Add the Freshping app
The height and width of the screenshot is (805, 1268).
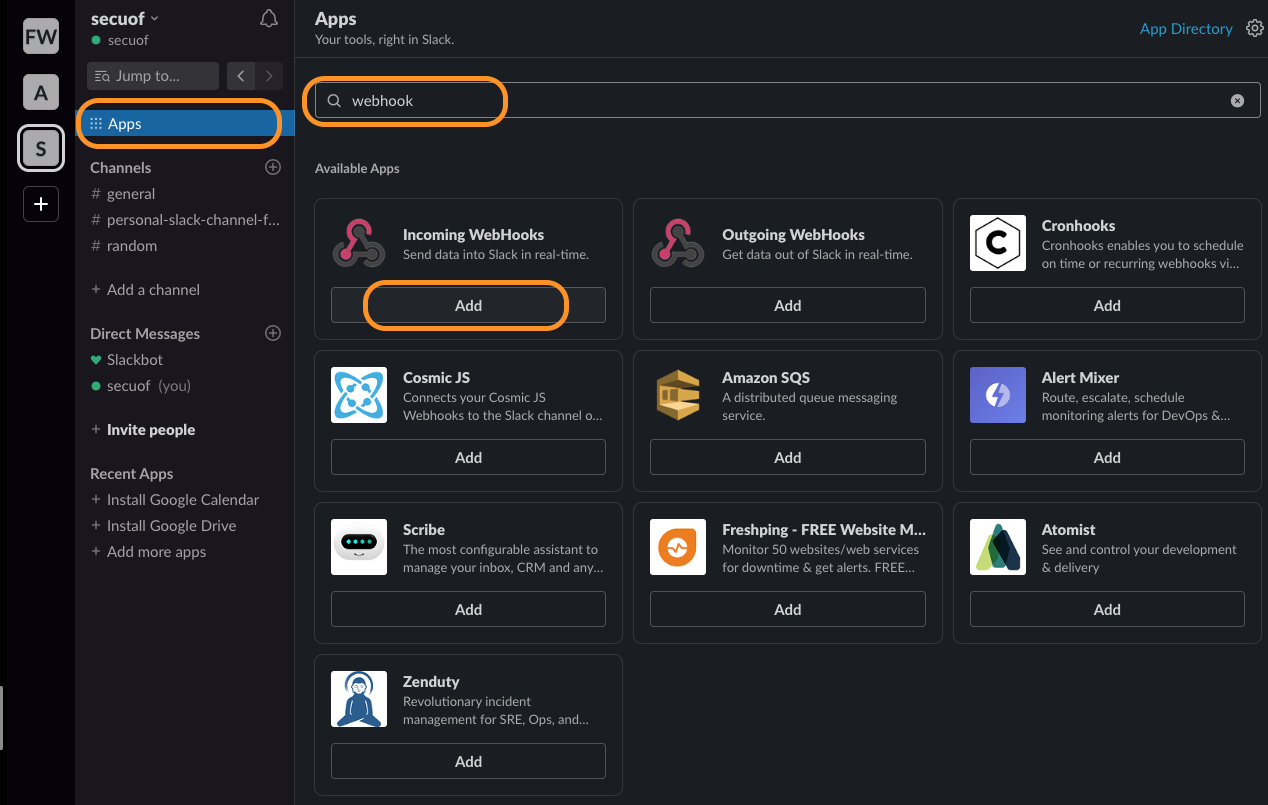788,609
